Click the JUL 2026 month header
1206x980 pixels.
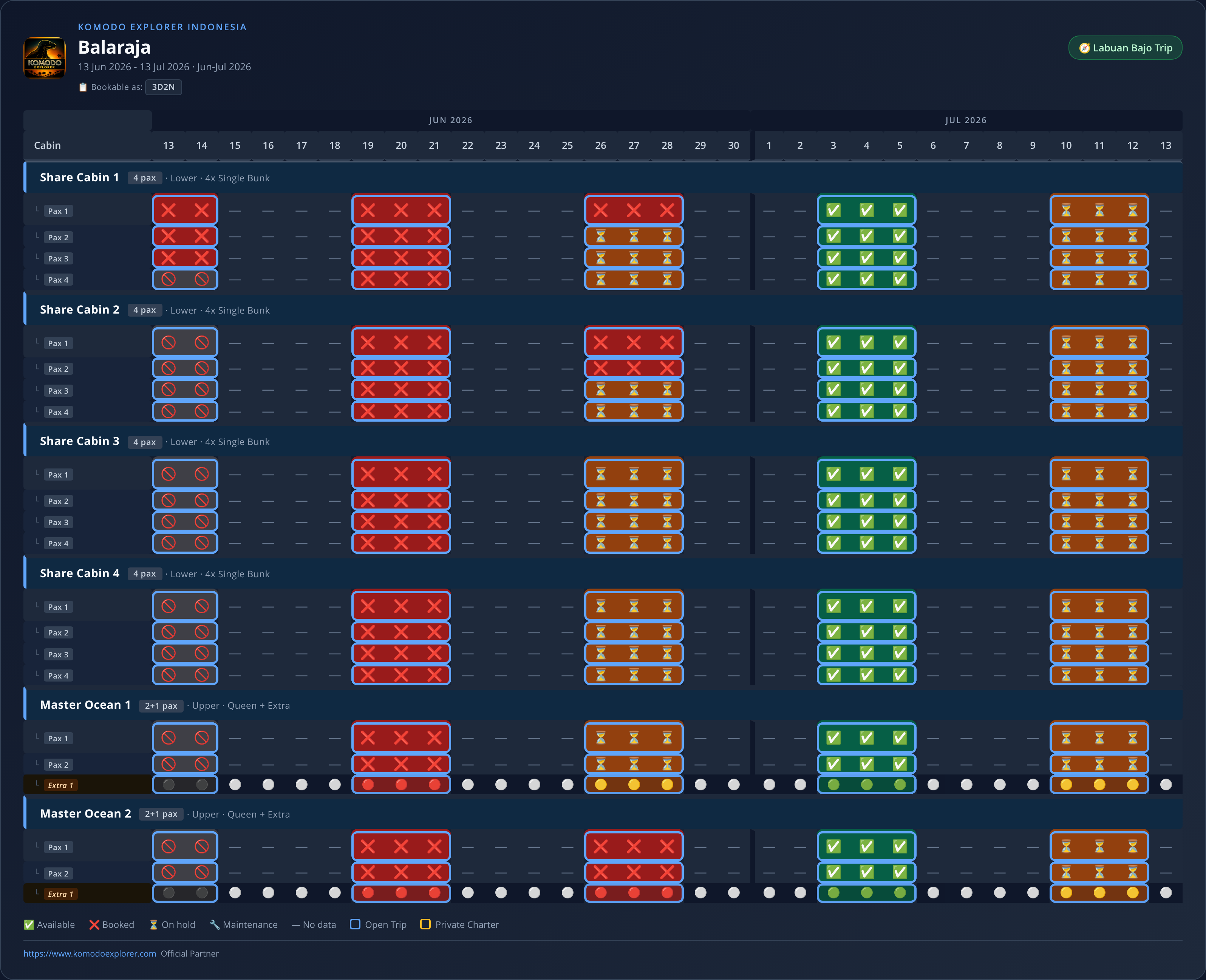(966, 120)
